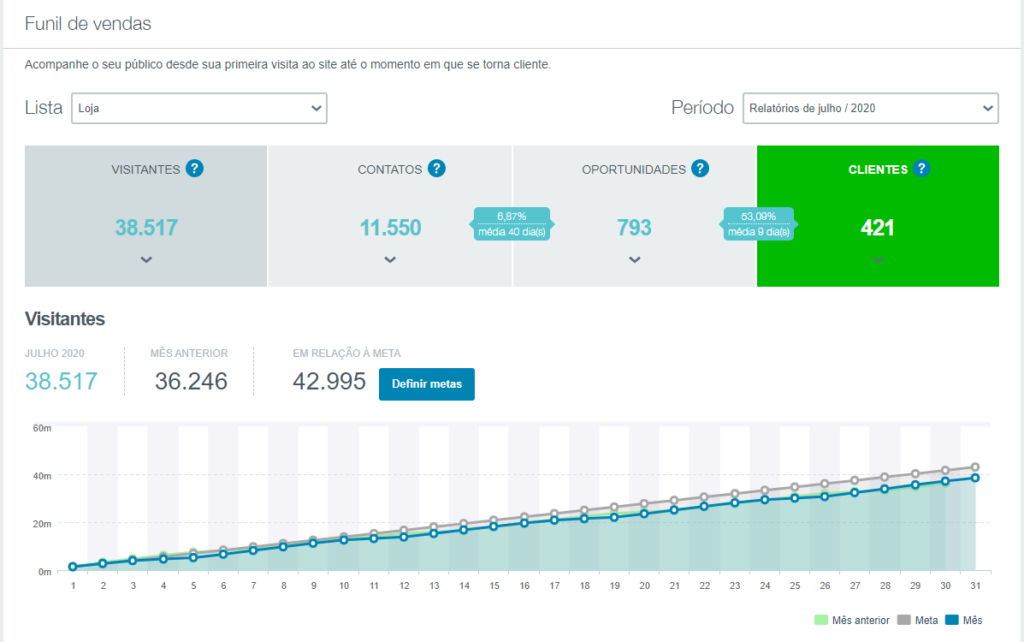Click the help icon beside Clientes
This screenshot has width=1024, height=642.
[921, 169]
